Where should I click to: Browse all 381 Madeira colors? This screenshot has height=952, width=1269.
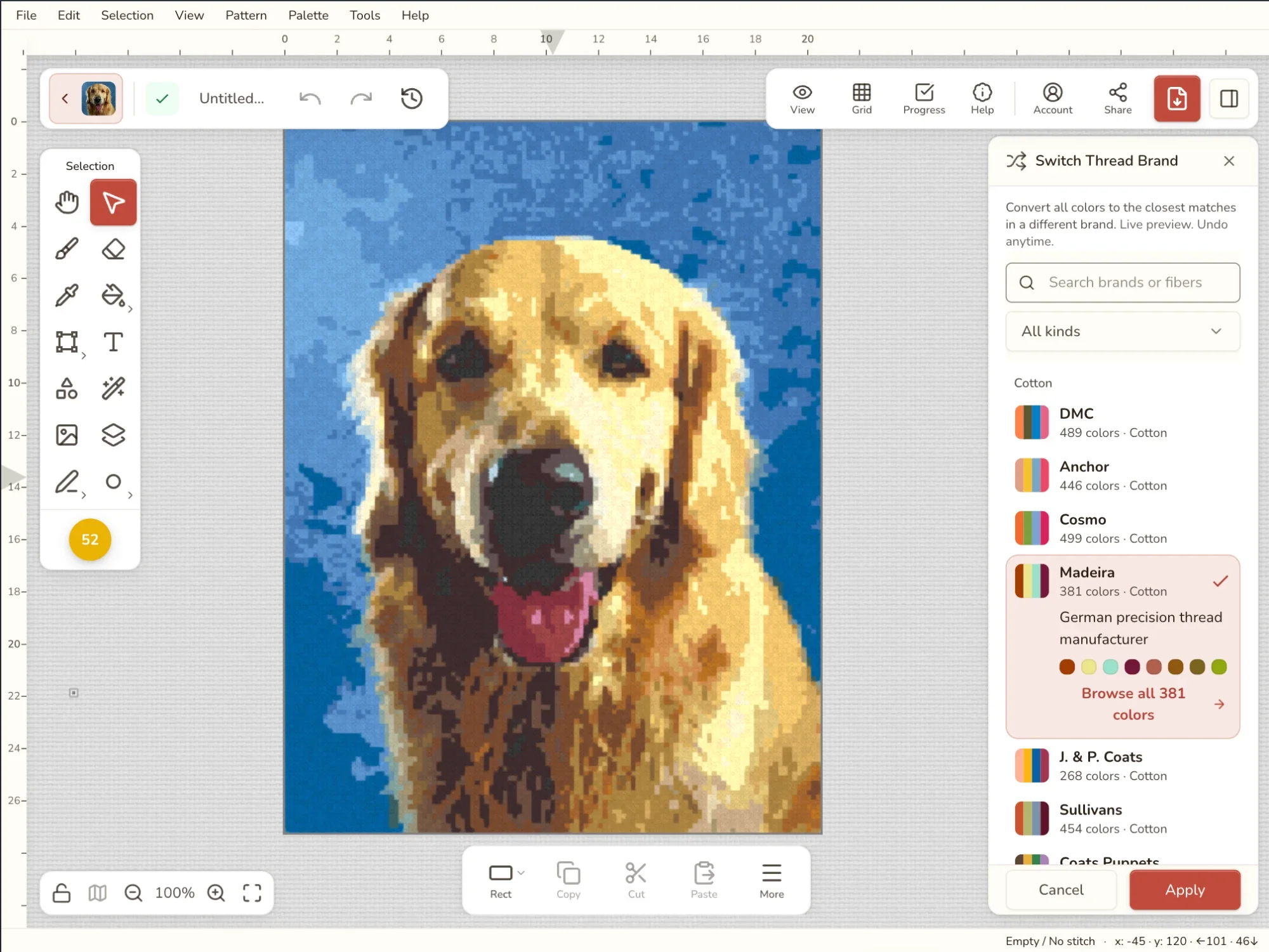click(1142, 704)
